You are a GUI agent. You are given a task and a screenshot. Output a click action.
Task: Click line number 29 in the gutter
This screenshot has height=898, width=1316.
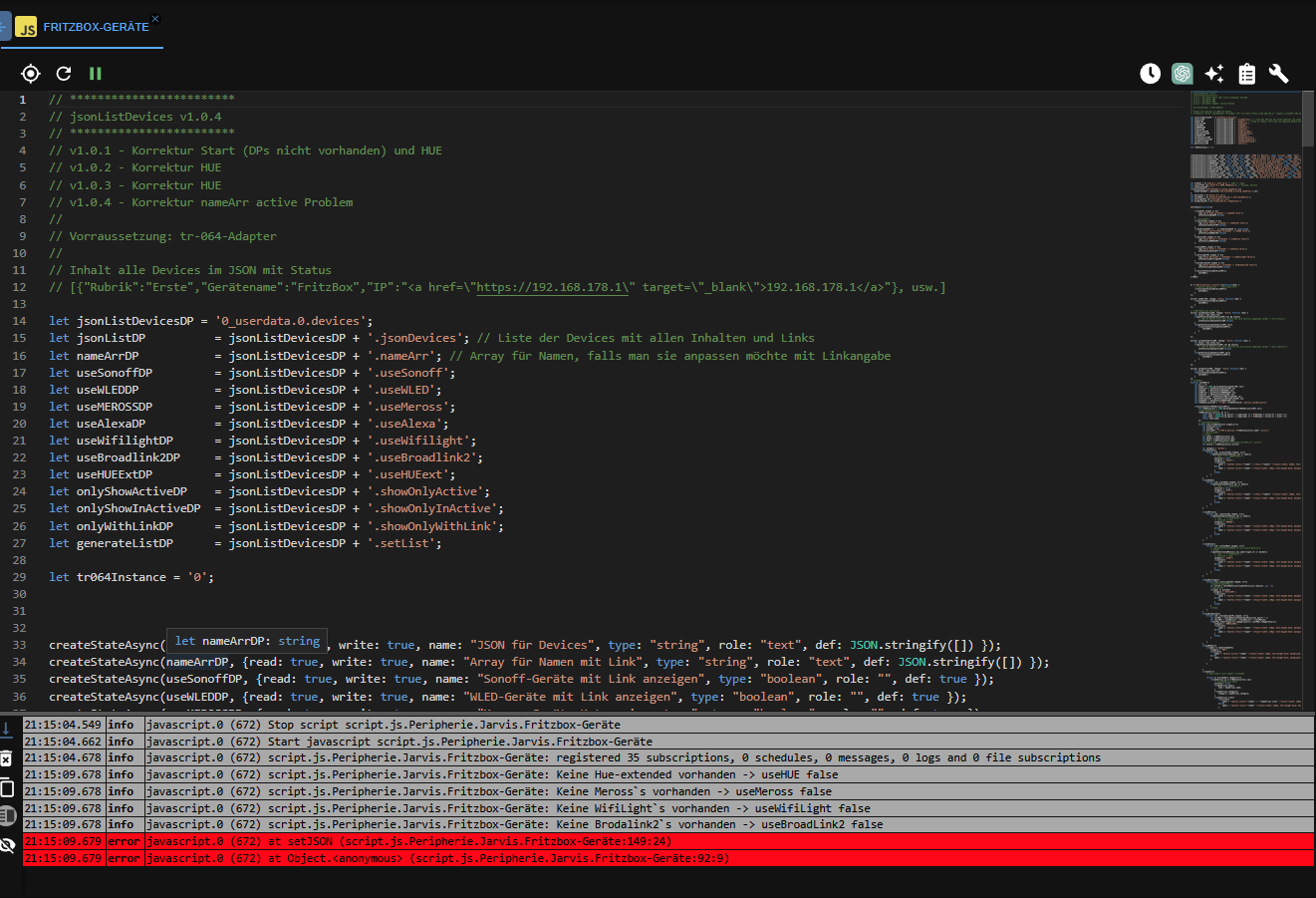(20, 577)
